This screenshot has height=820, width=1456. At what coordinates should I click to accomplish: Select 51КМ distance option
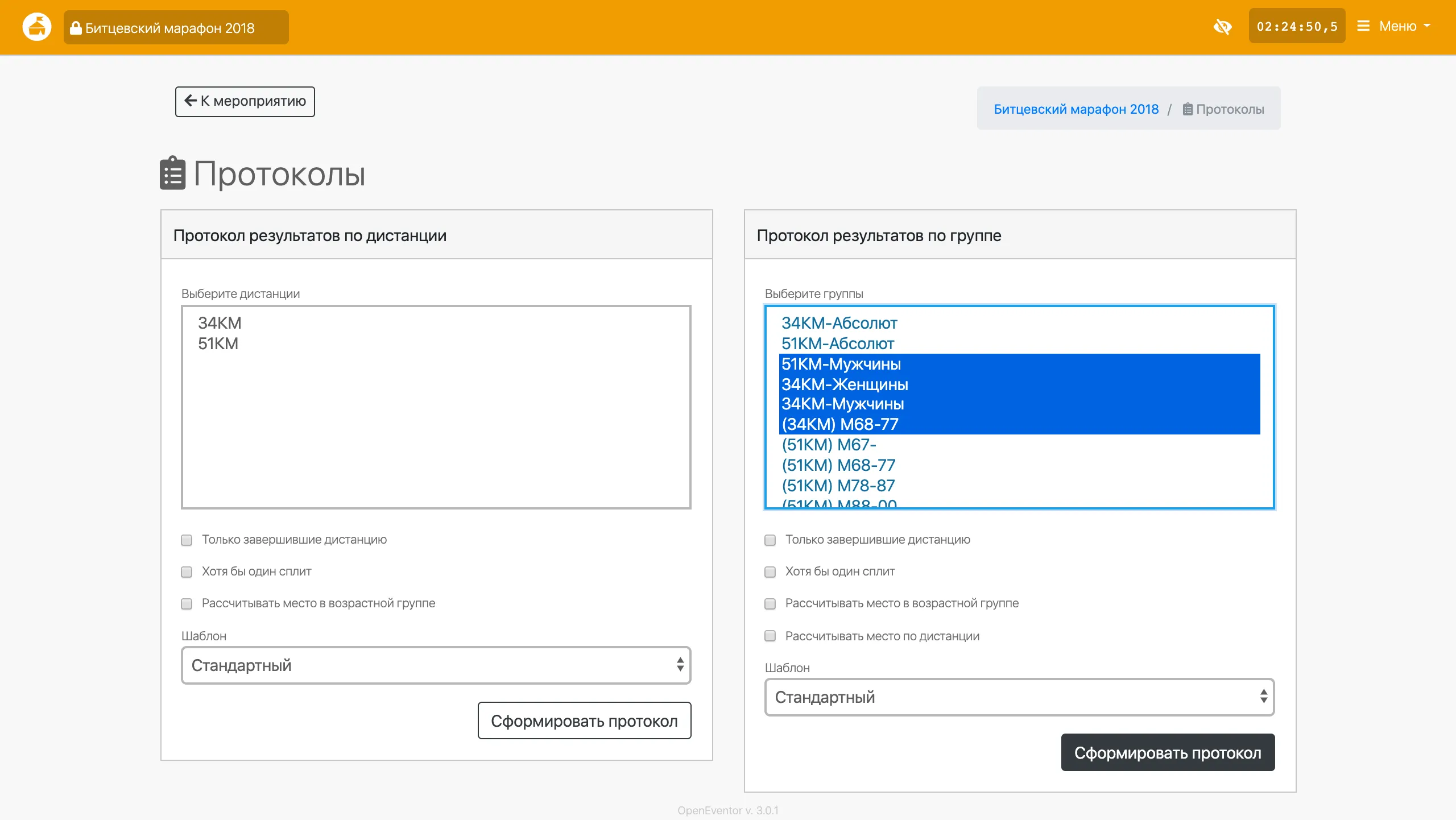coord(218,343)
